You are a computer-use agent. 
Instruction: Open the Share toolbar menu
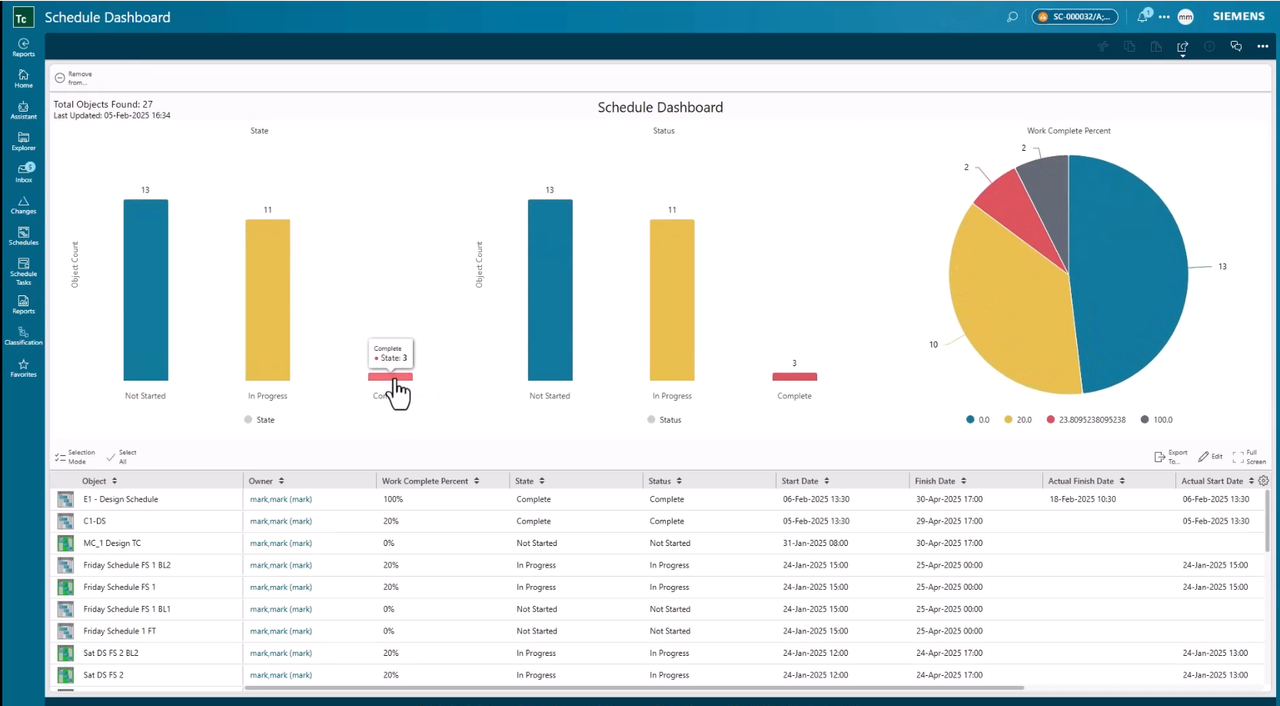[x=1183, y=47]
